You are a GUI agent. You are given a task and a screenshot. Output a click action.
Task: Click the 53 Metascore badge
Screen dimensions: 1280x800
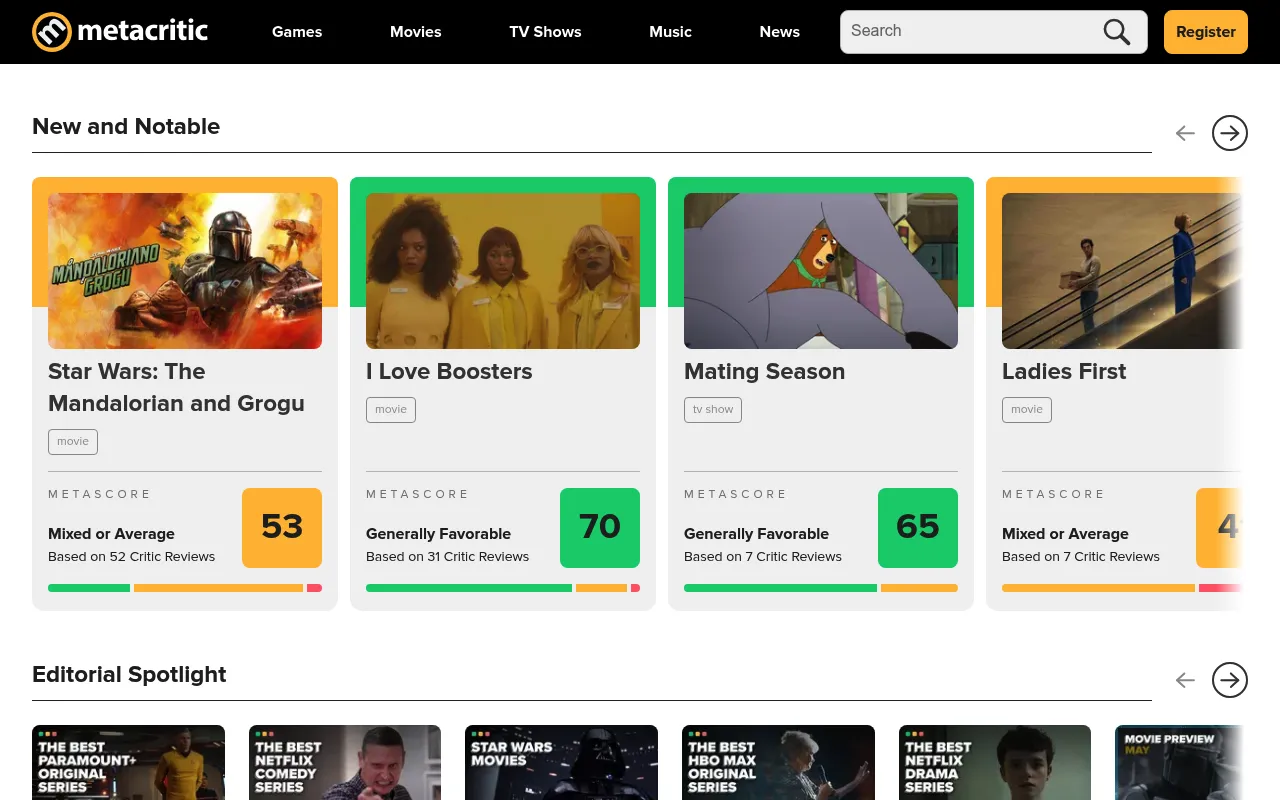pos(282,528)
